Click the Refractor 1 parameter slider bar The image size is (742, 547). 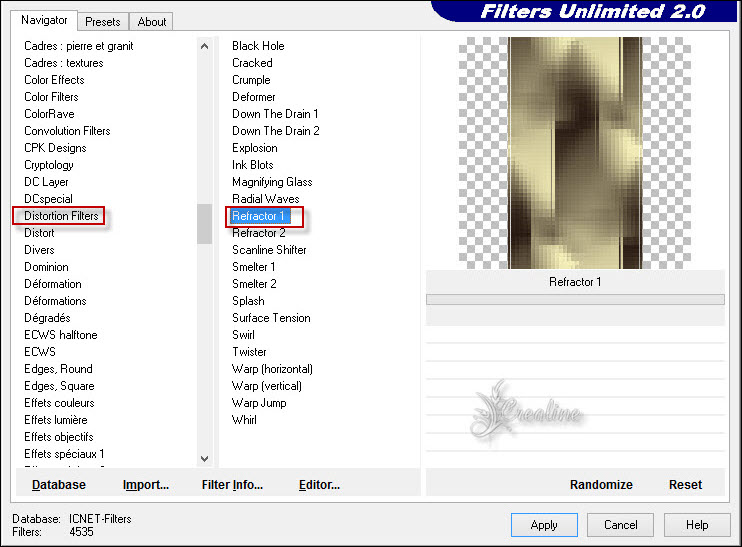575,299
